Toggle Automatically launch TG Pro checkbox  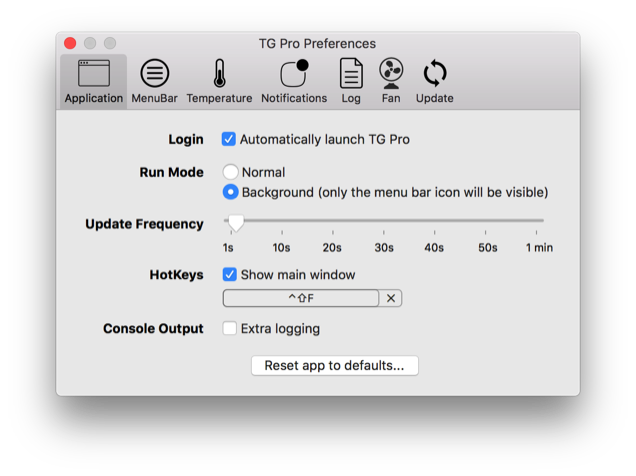click(229, 139)
